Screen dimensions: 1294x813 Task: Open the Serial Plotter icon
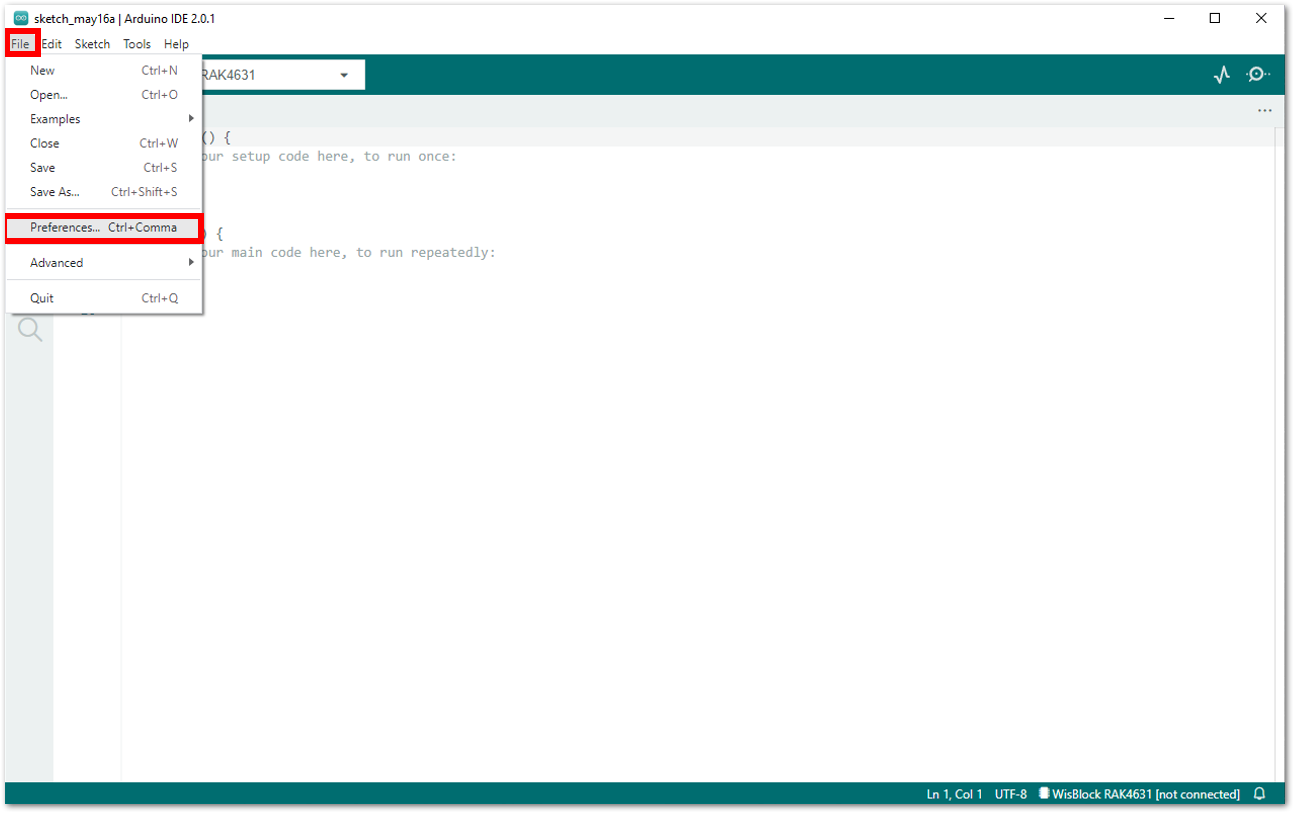coord(1221,75)
